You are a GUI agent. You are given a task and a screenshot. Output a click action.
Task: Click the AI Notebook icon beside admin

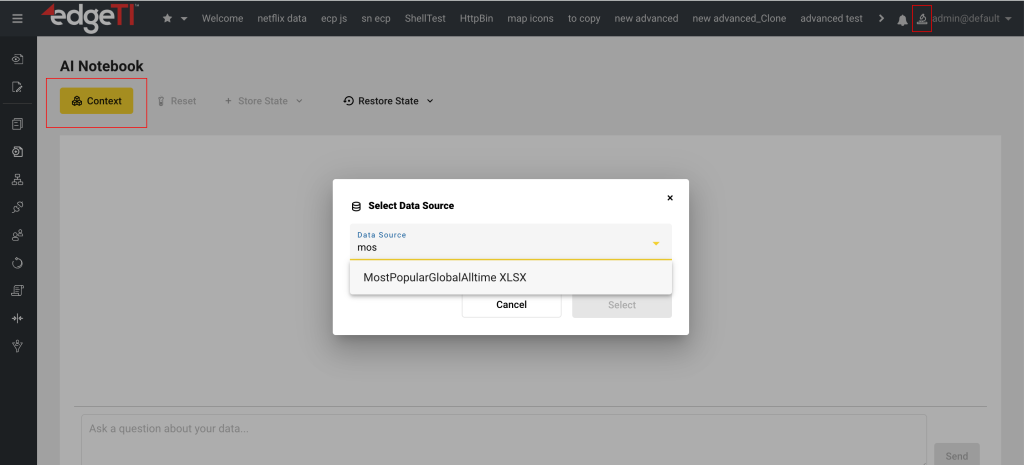(922, 19)
